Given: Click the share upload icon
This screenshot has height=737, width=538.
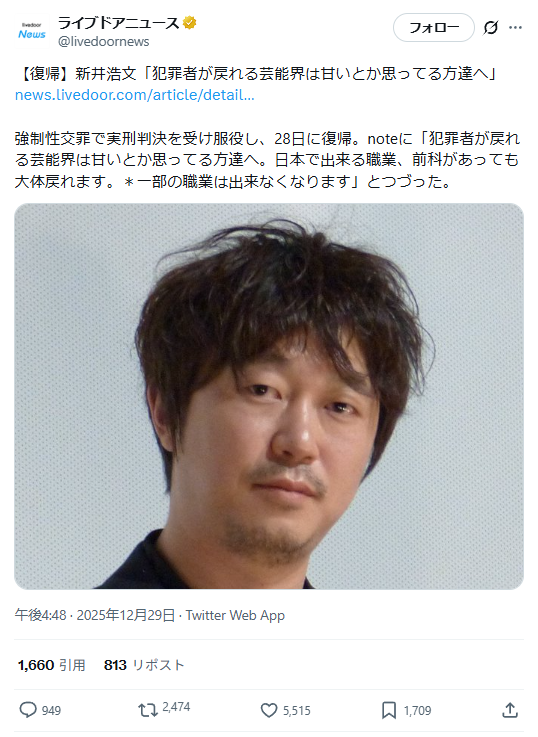Looking at the screenshot, I should click(x=510, y=710).
